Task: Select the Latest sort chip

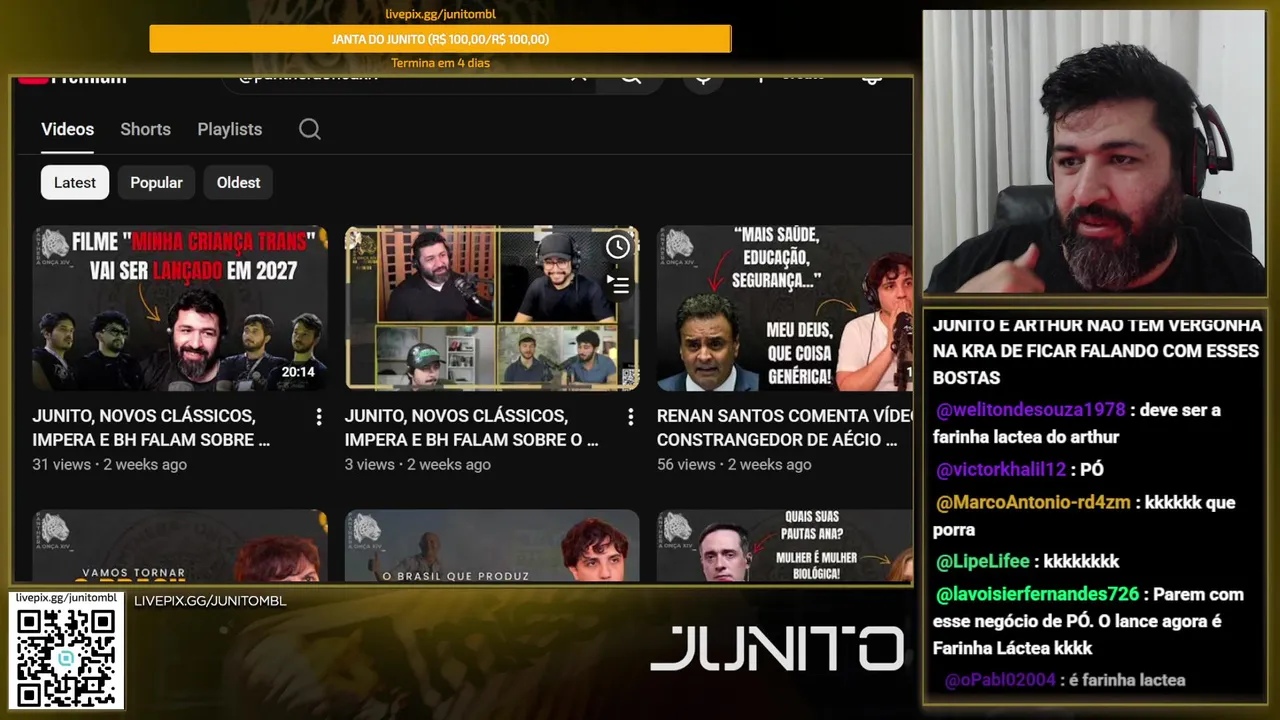Action: pyautogui.click(x=75, y=182)
